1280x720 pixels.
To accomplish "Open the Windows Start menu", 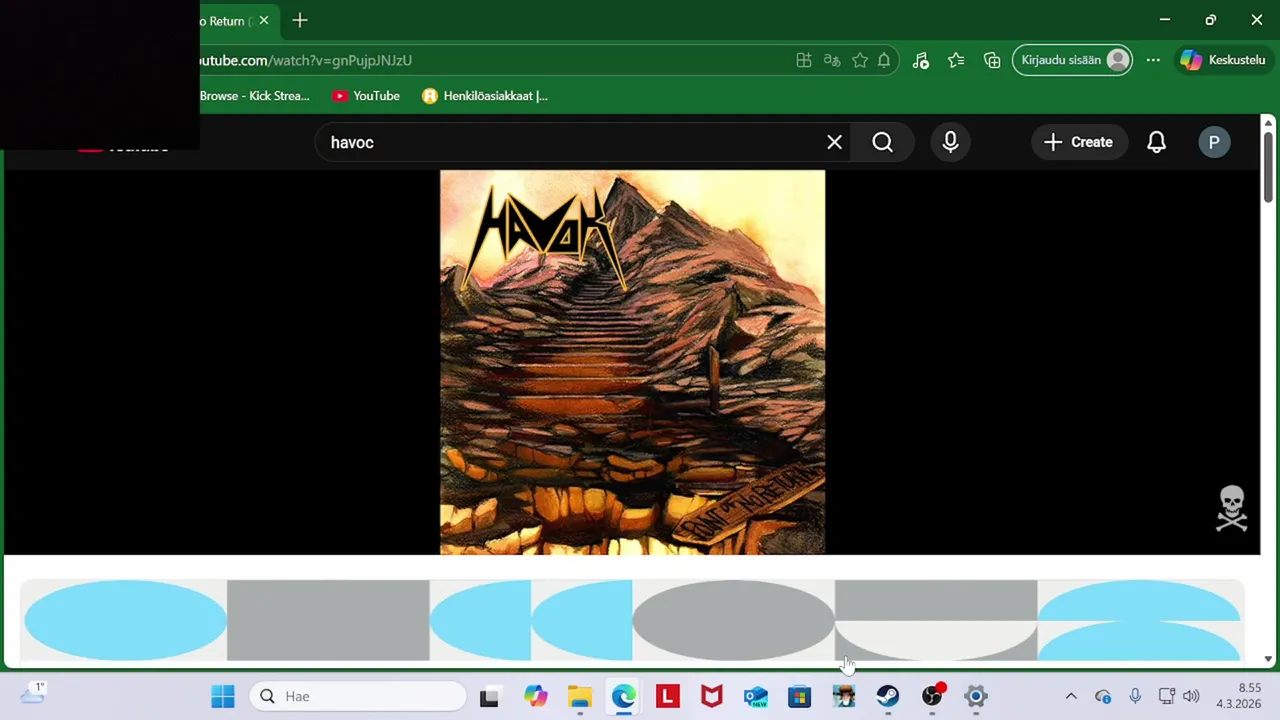I will pos(223,696).
